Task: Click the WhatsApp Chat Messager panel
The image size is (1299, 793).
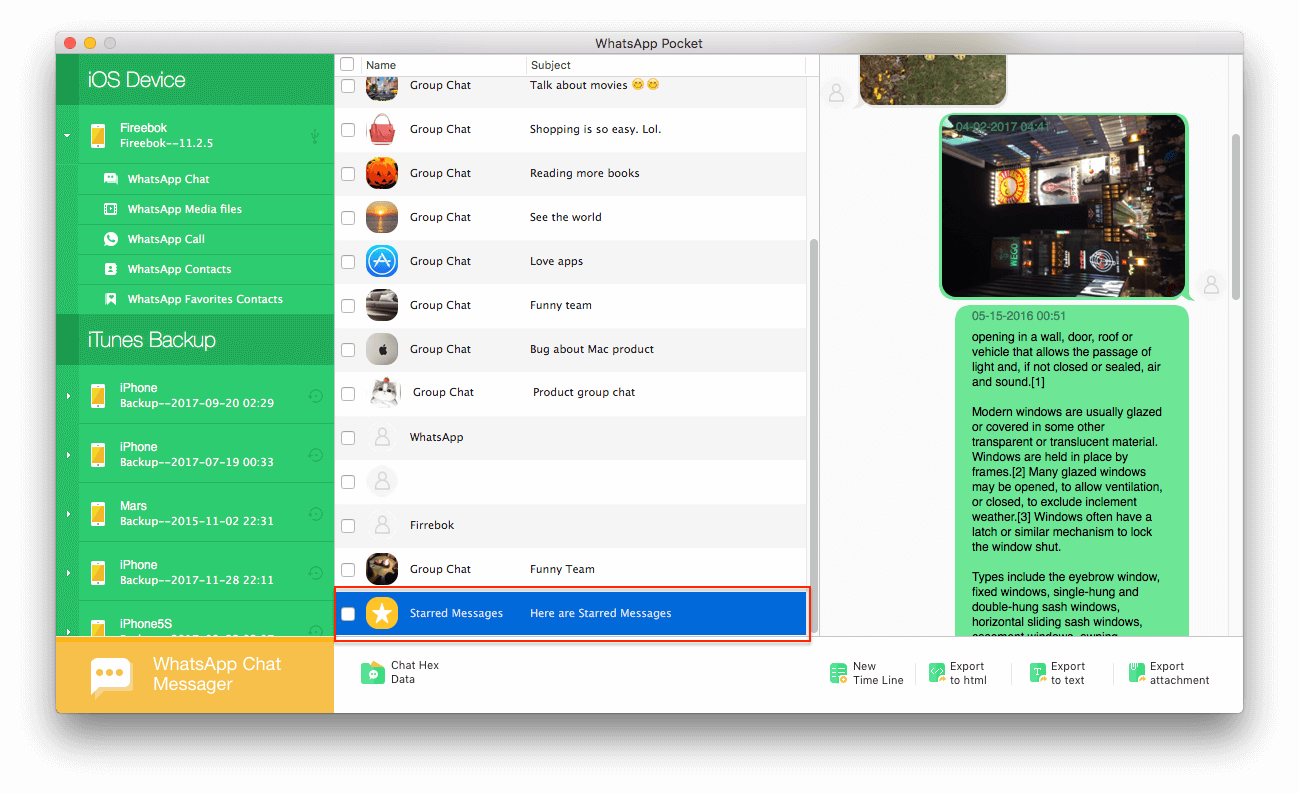Action: [195, 676]
